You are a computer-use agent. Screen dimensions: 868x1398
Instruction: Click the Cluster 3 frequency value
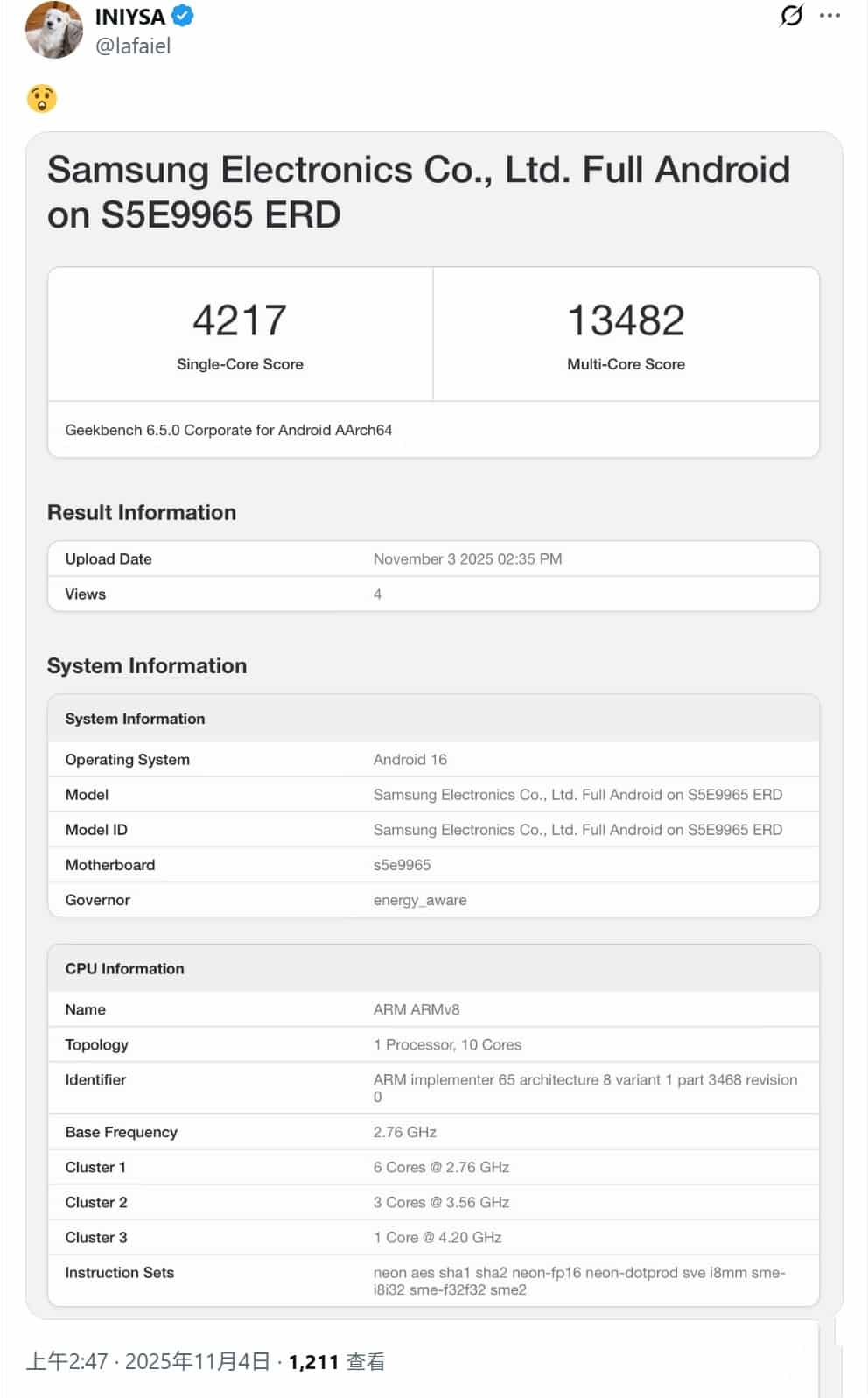(x=437, y=1237)
